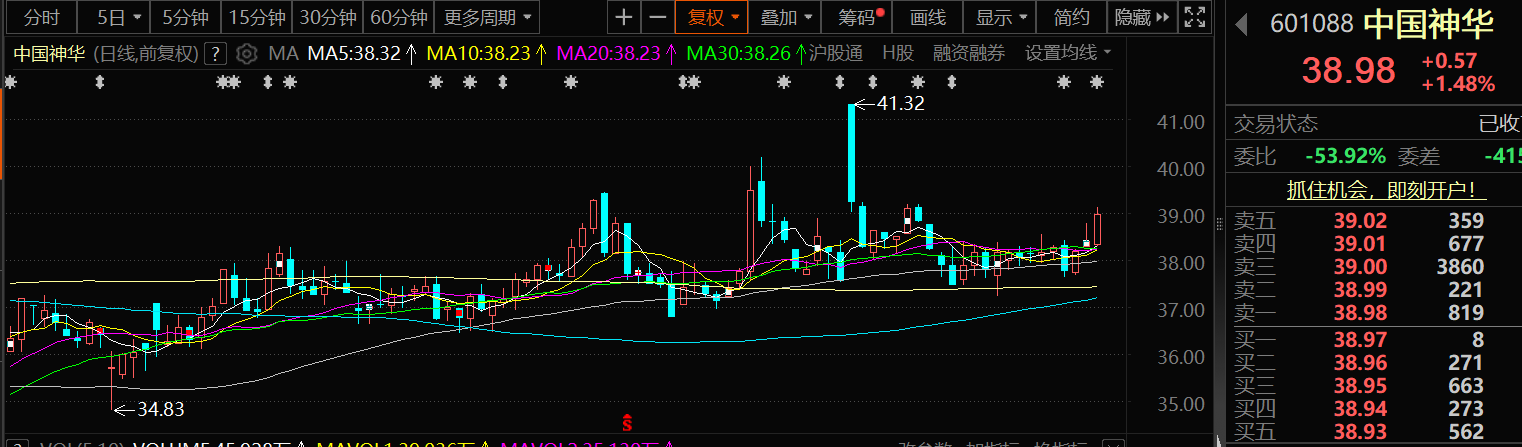The image size is (1522, 447).
Task: Click the plus zoom-in chart button
Action: coord(624,17)
